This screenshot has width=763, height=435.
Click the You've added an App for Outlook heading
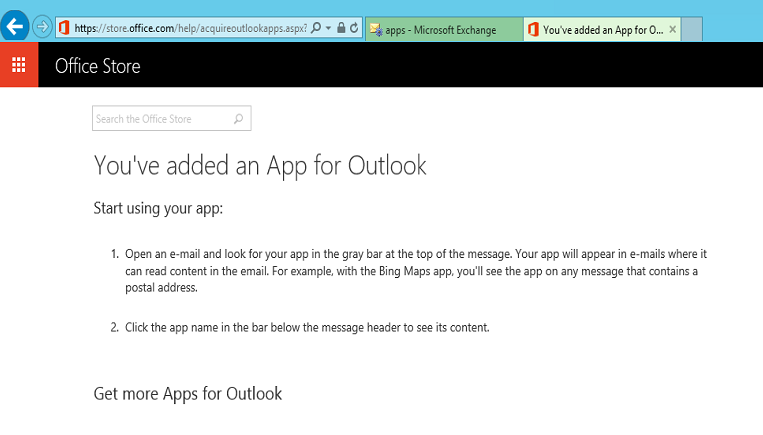tap(260, 166)
